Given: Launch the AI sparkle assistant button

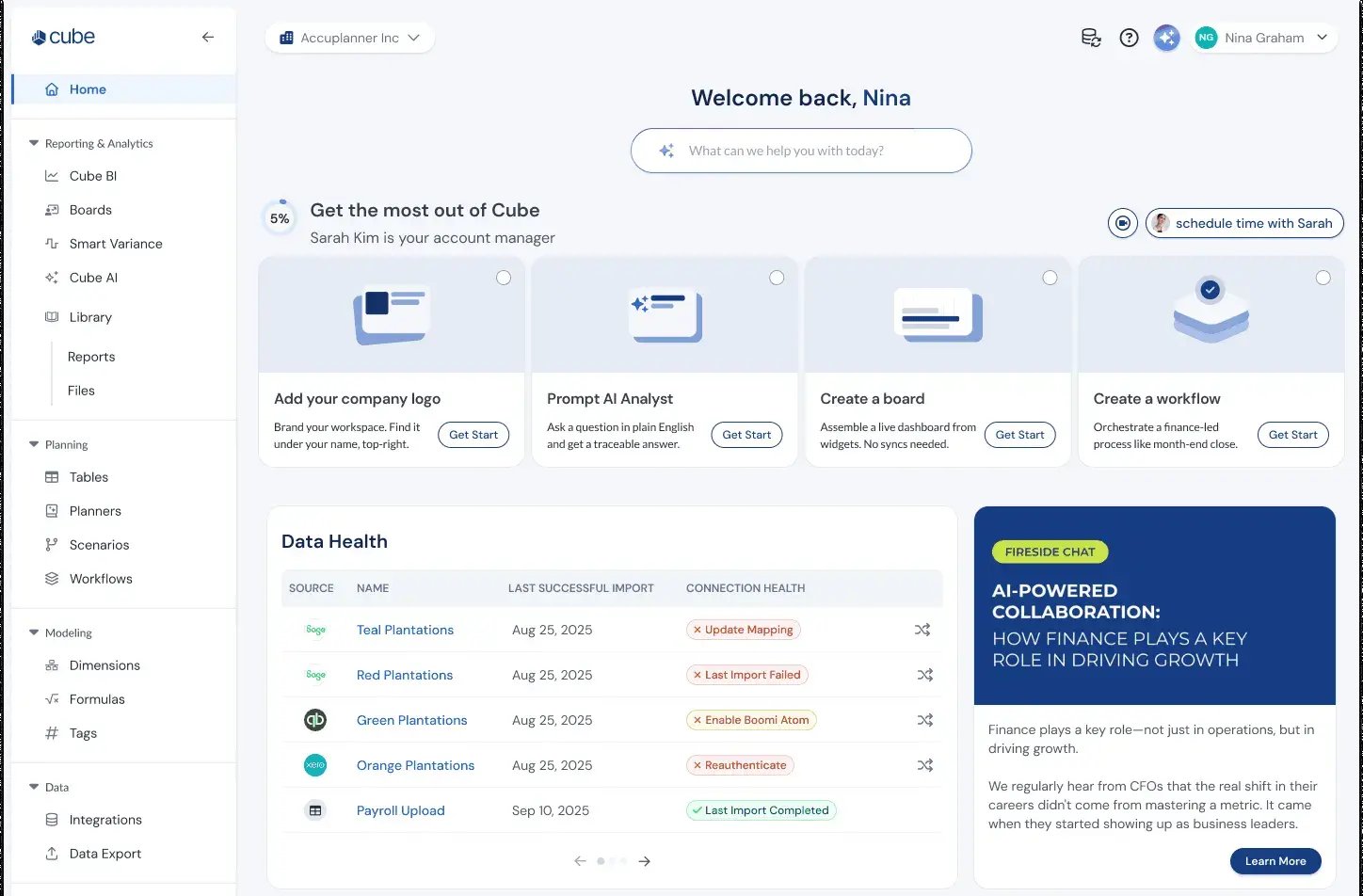Looking at the screenshot, I should (1166, 38).
